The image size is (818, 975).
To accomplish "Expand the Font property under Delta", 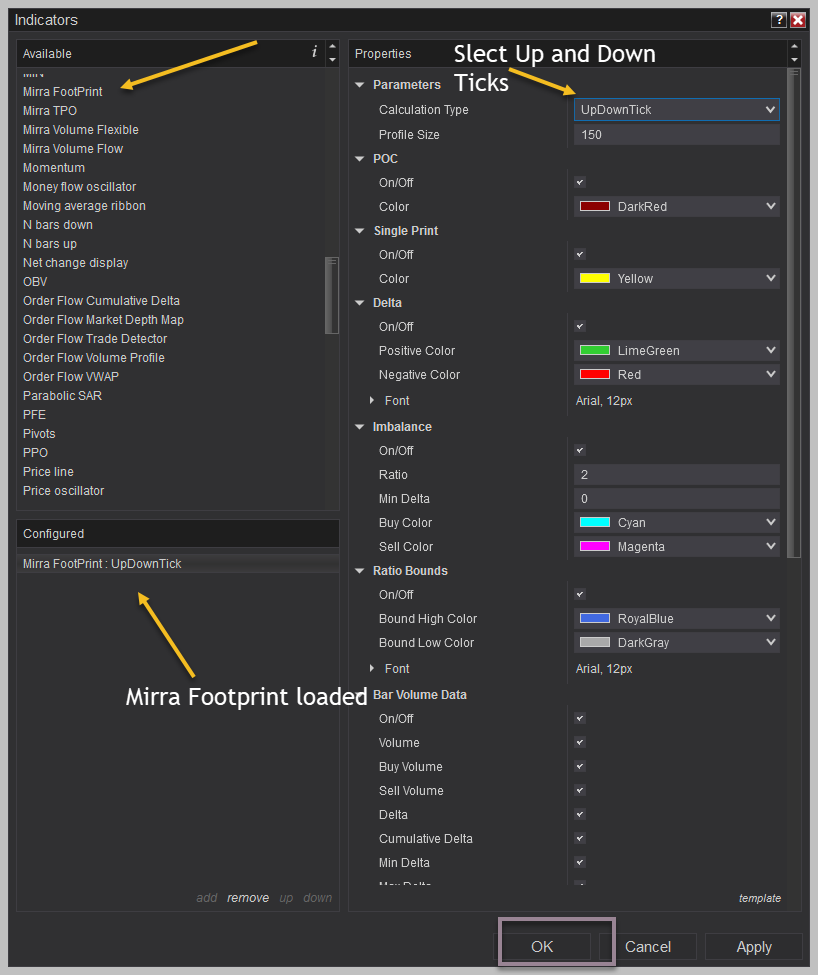I will (372, 400).
